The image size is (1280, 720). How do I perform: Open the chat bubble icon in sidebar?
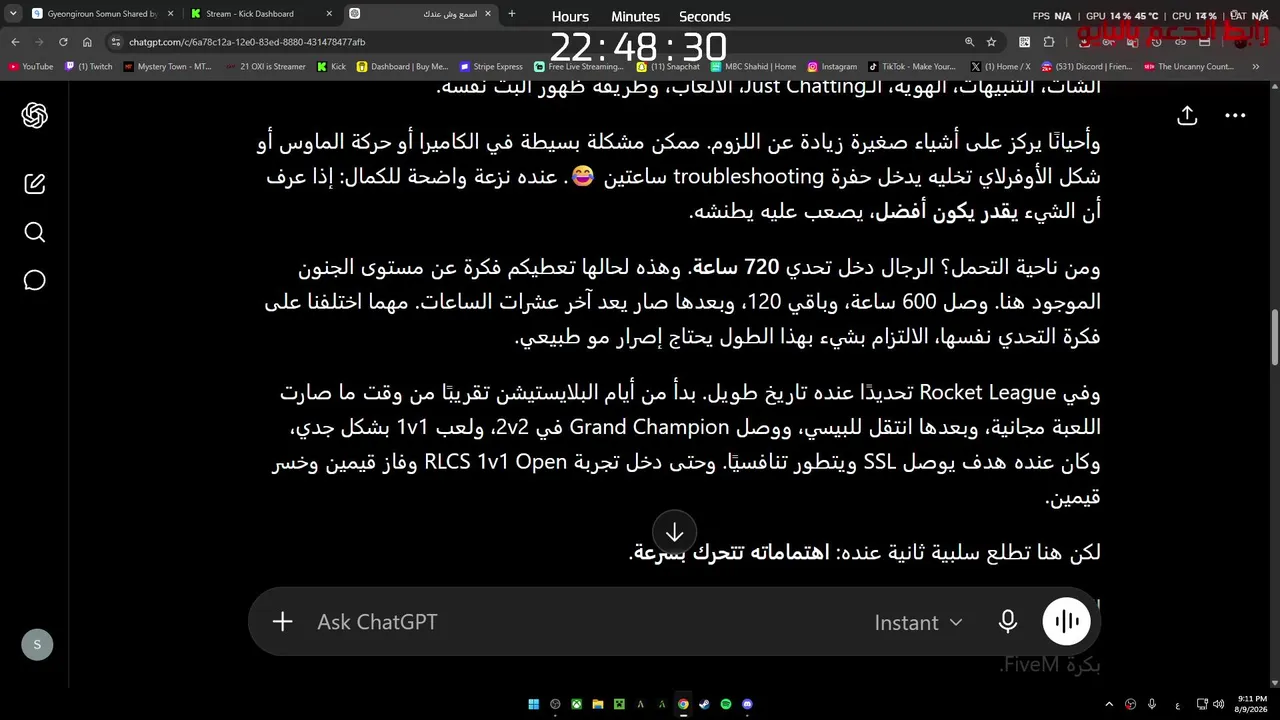click(35, 281)
